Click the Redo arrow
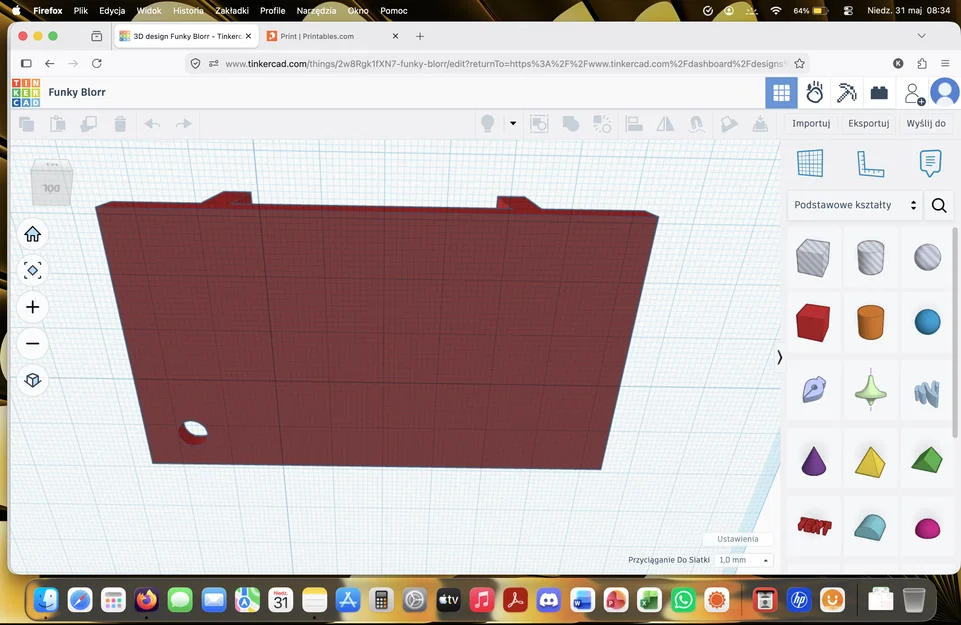Image resolution: width=961 pixels, height=625 pixels. (183, 124)
